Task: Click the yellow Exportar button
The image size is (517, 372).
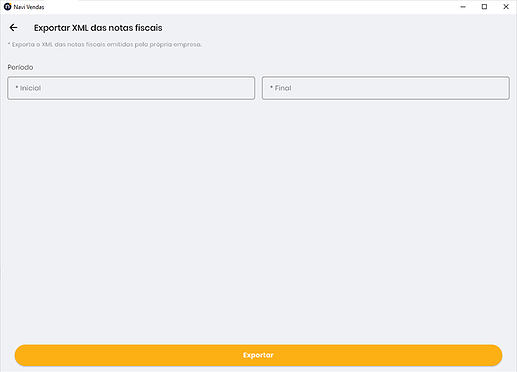Action: pyautogui.click(x=258, y=355)
